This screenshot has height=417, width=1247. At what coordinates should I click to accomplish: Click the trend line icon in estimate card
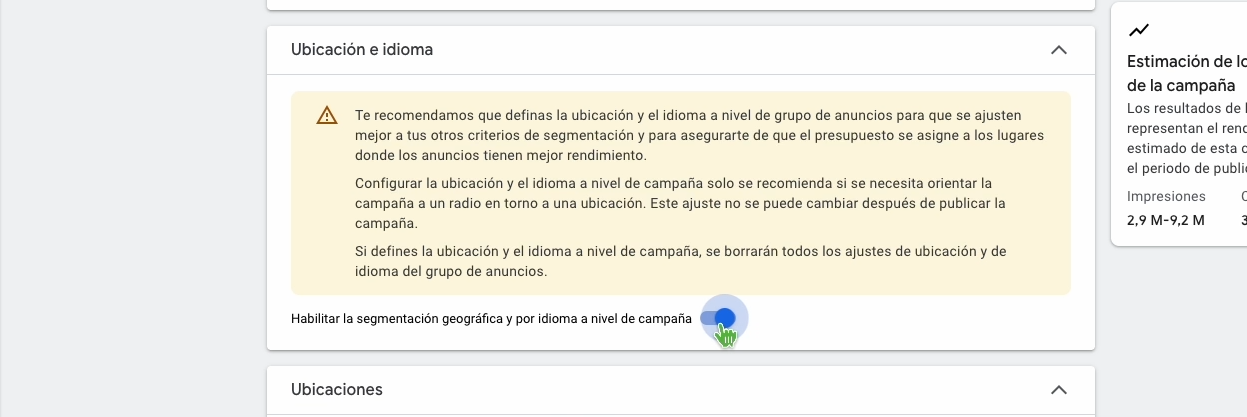(x=1138, y=30)
